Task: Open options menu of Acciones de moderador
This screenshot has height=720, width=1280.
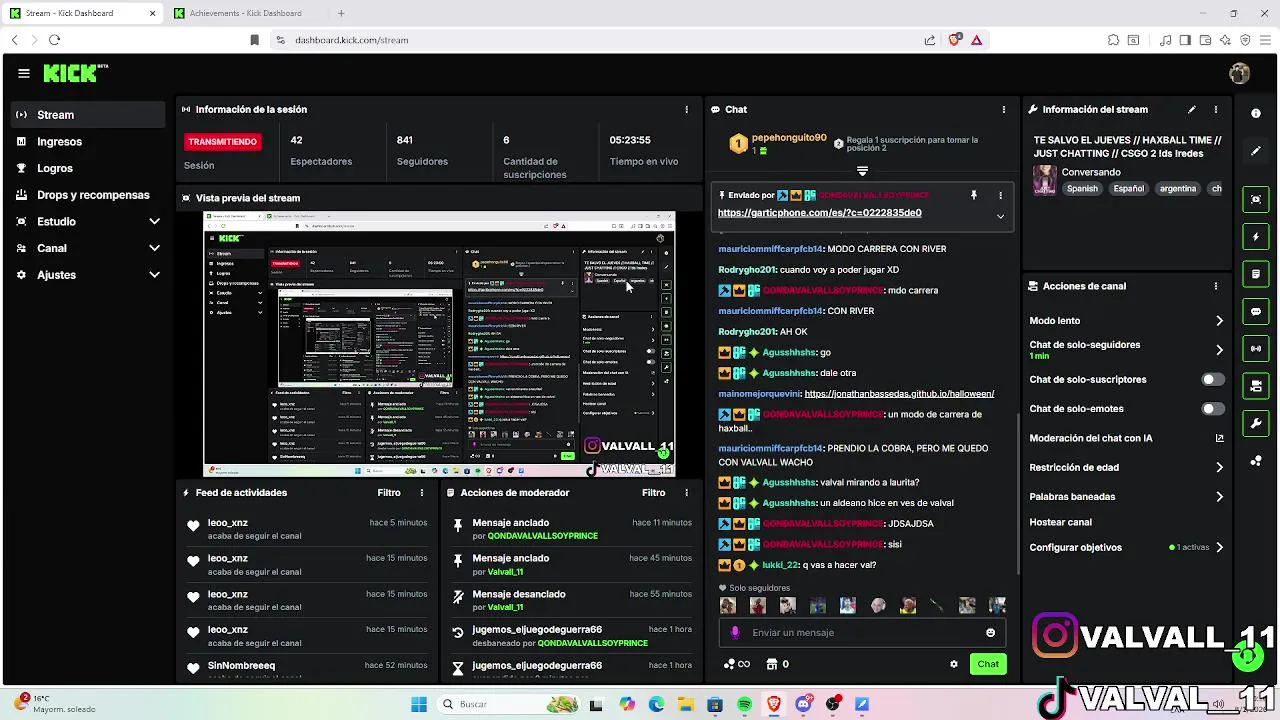Action: pos(686,492)
